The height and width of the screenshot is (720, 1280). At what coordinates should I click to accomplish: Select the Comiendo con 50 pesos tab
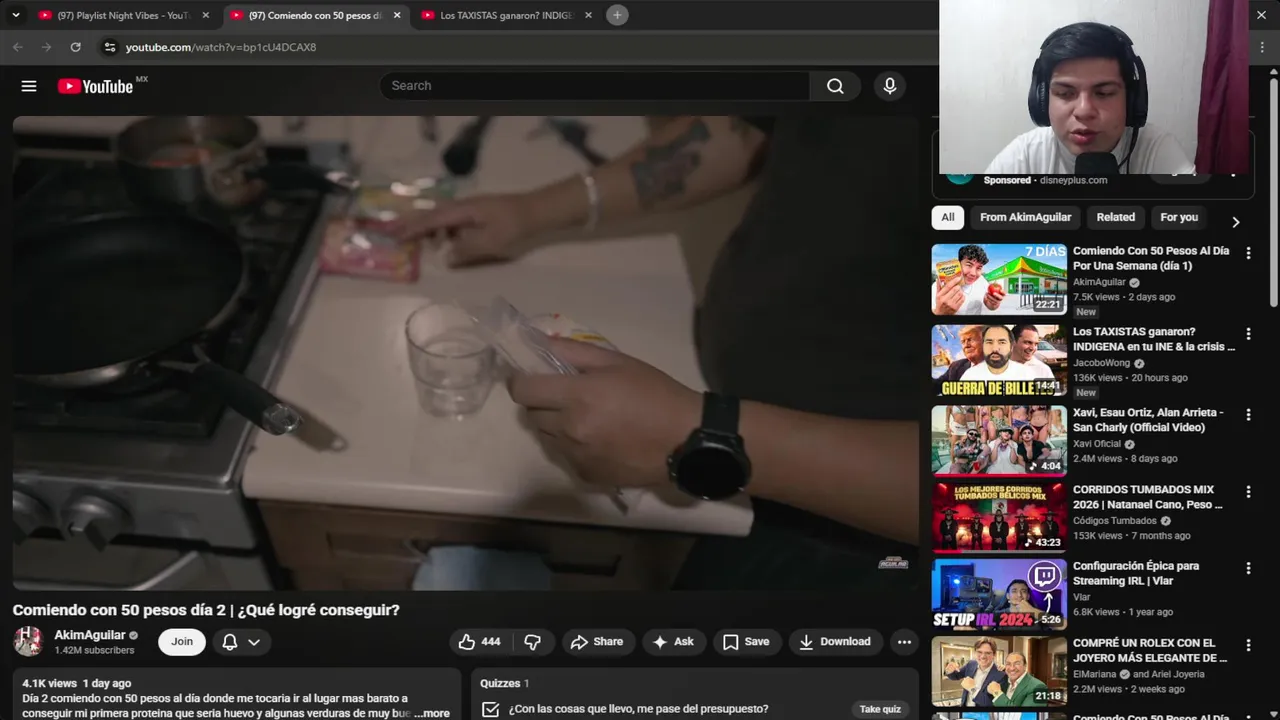coord(314,15)
